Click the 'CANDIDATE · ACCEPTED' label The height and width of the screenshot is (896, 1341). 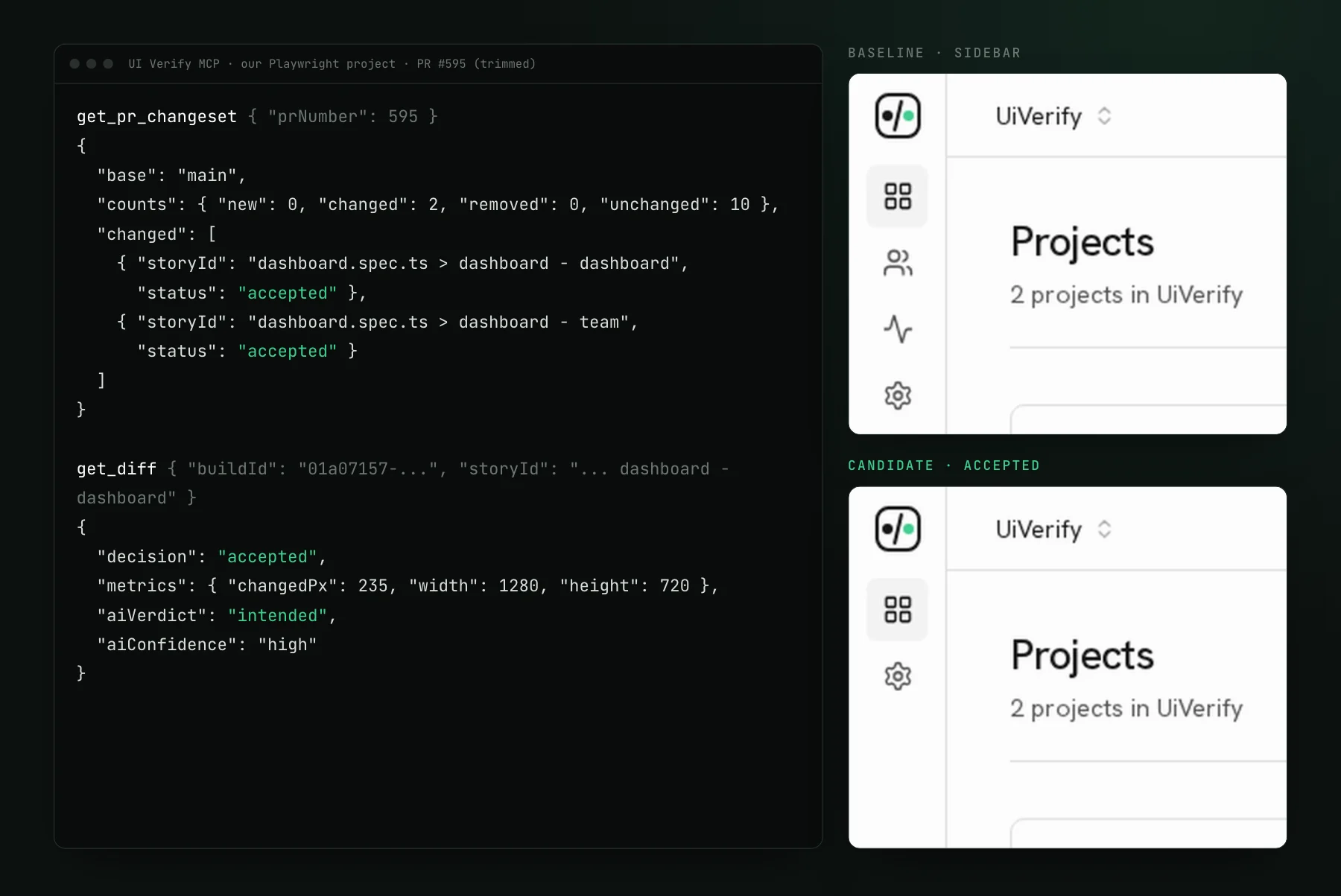coord(944,466)
